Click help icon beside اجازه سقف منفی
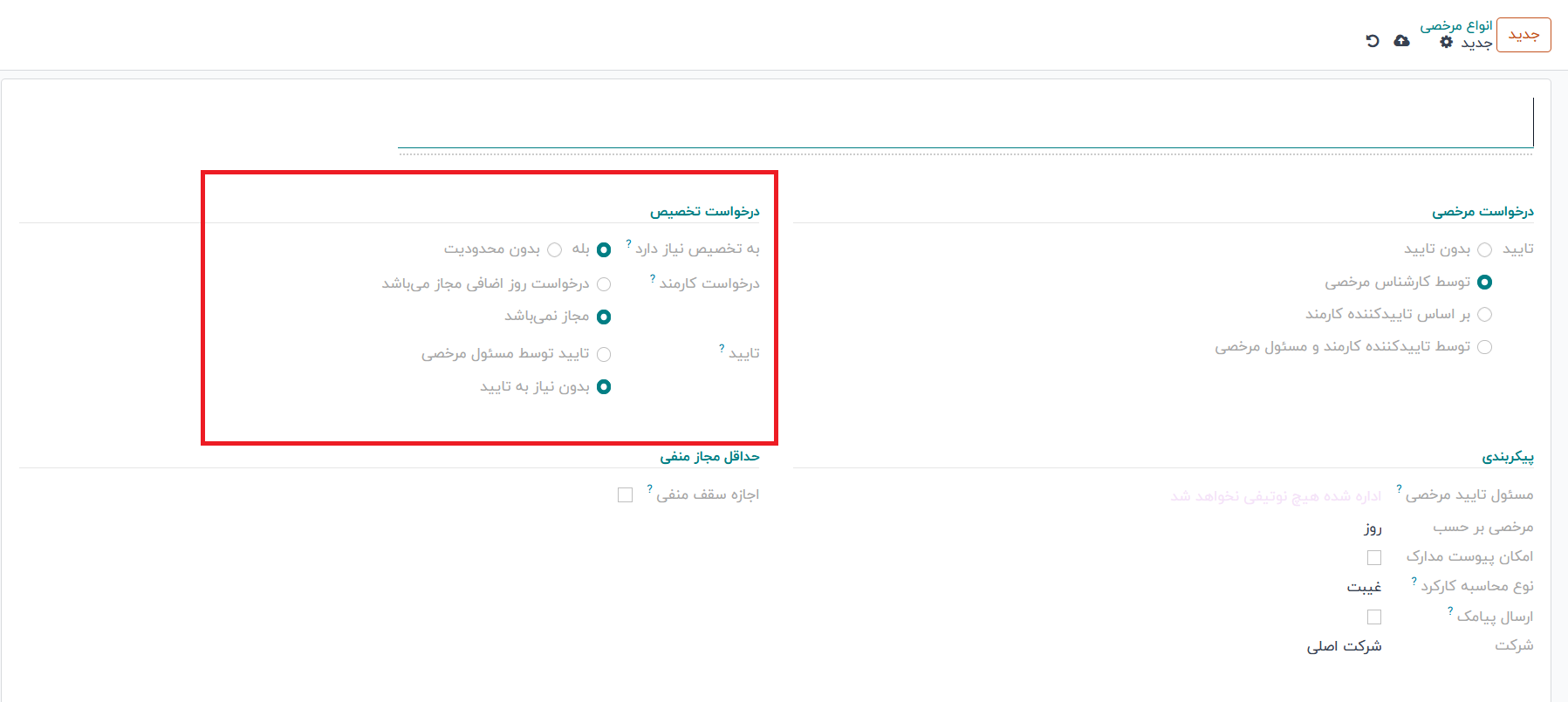Image resolution: width=1568 pixels, height=702 pixels. (649, 489)
